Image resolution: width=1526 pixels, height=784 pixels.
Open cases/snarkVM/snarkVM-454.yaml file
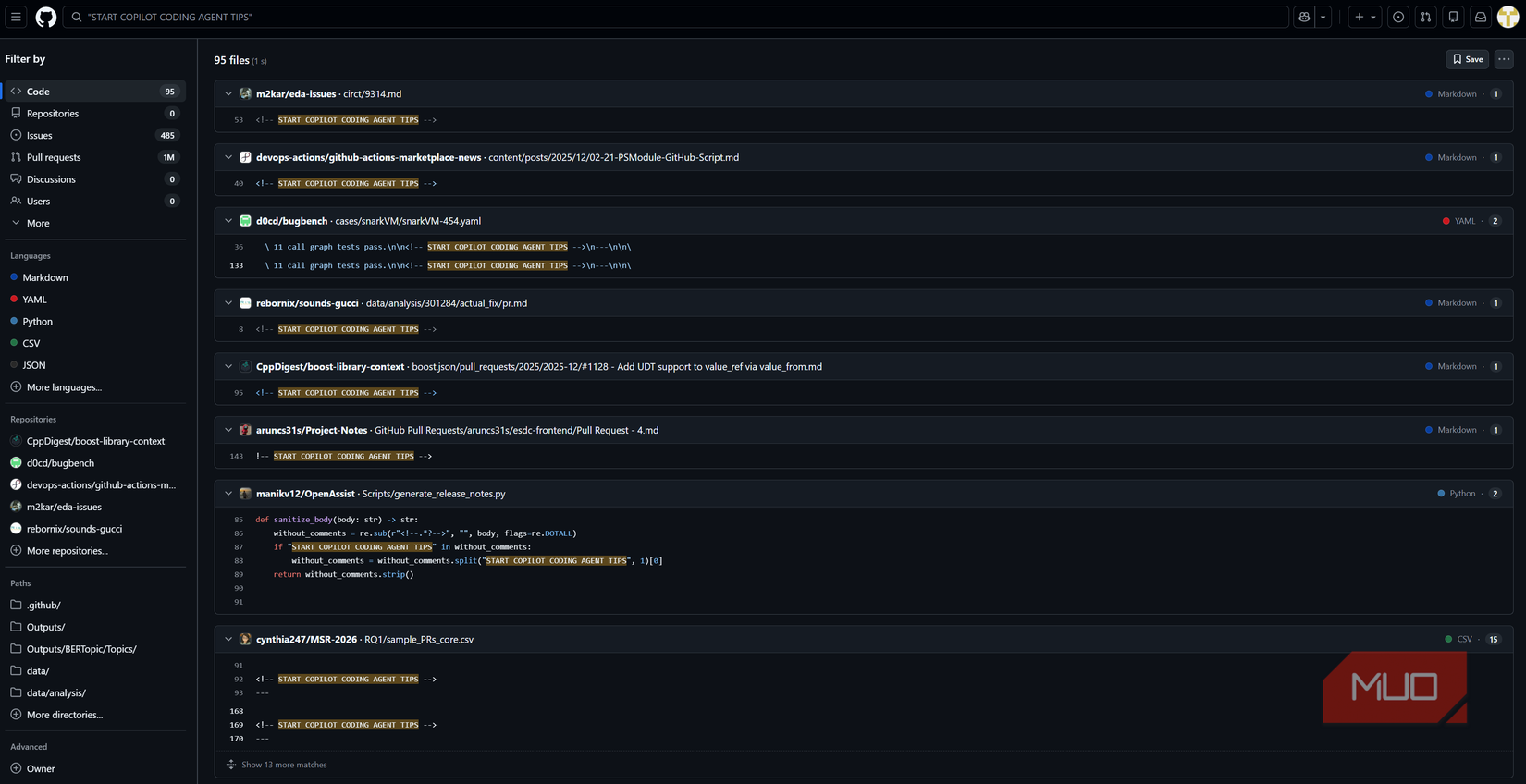pos(408,221)
